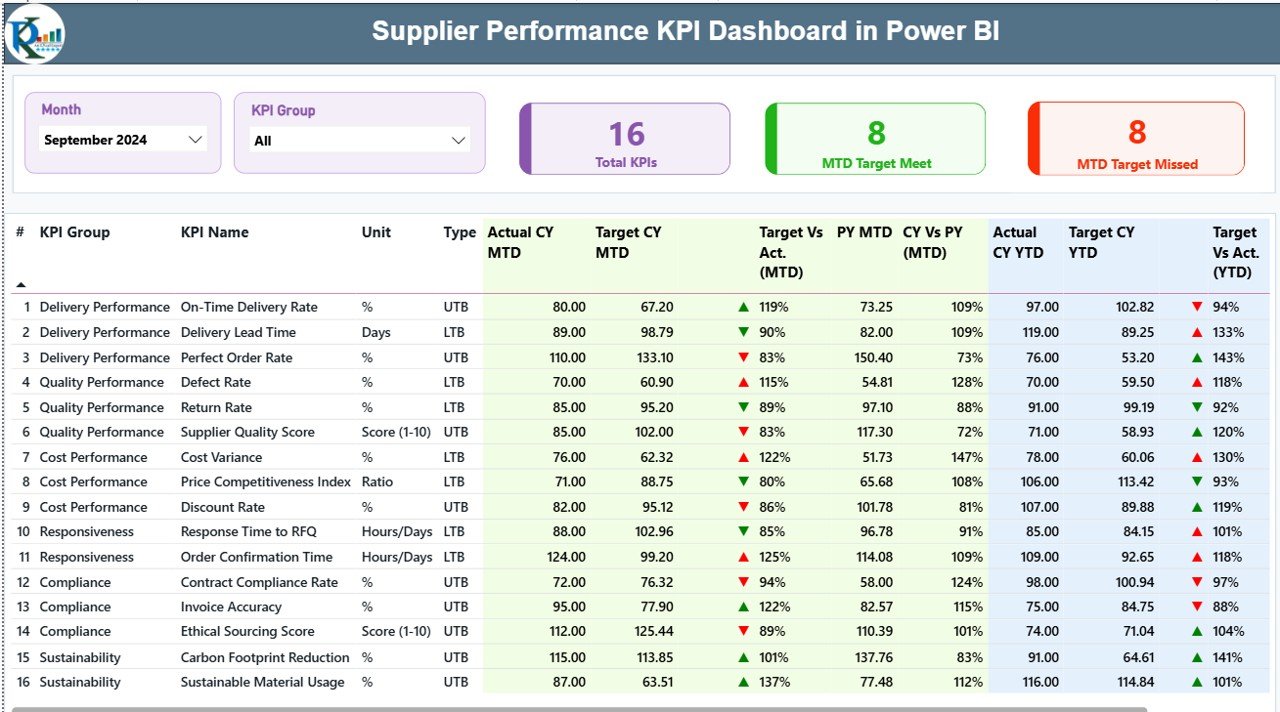
Task: Click green YTD arrow beside 120%
Action: point(1197,432)
